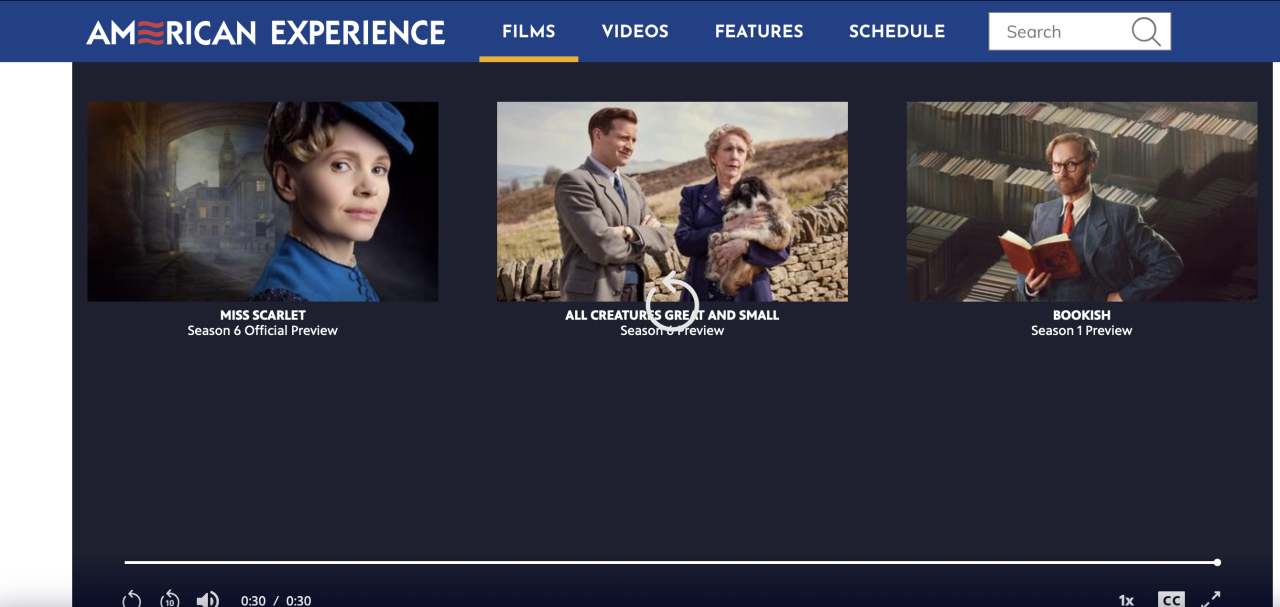Open the 1x playback speed menu
Screen dimensions: 1280x607
1126,600
